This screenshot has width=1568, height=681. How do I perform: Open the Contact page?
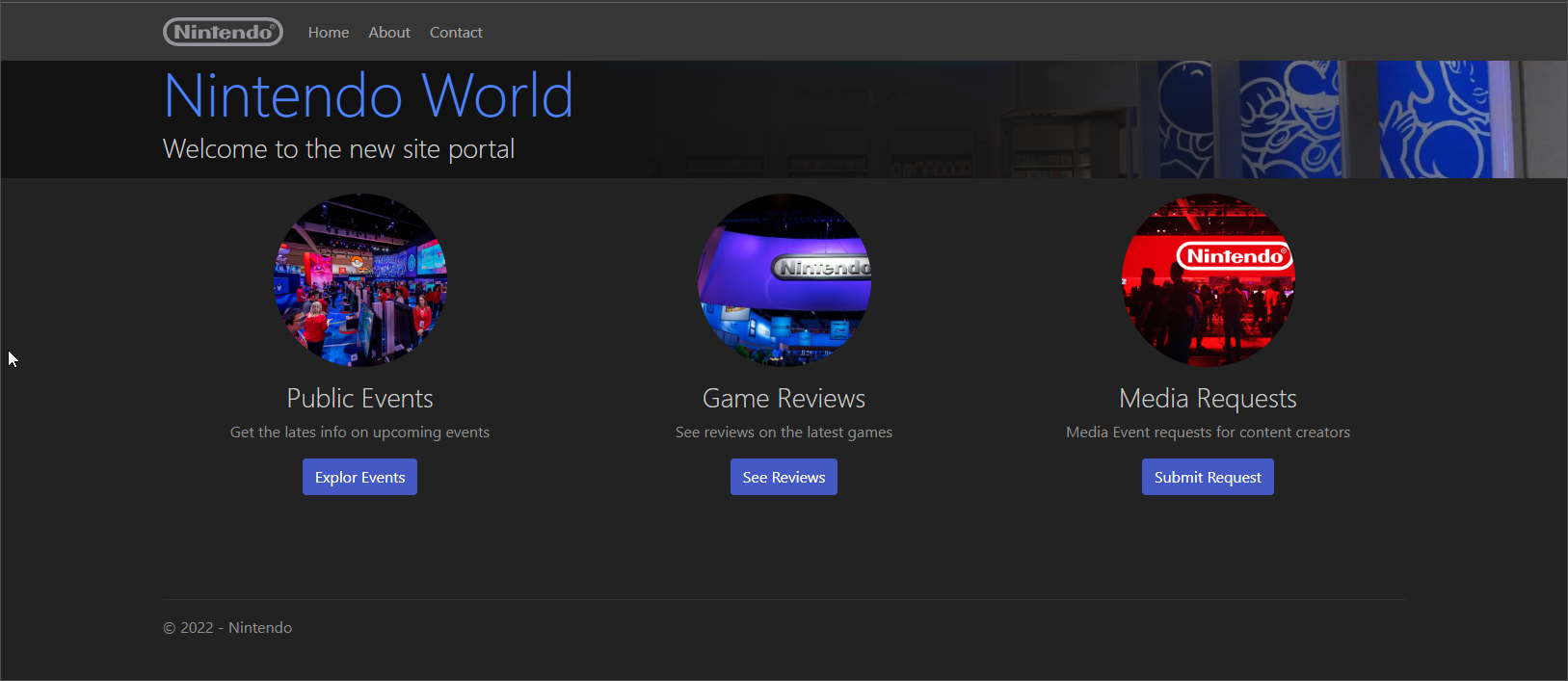point(456,33)
